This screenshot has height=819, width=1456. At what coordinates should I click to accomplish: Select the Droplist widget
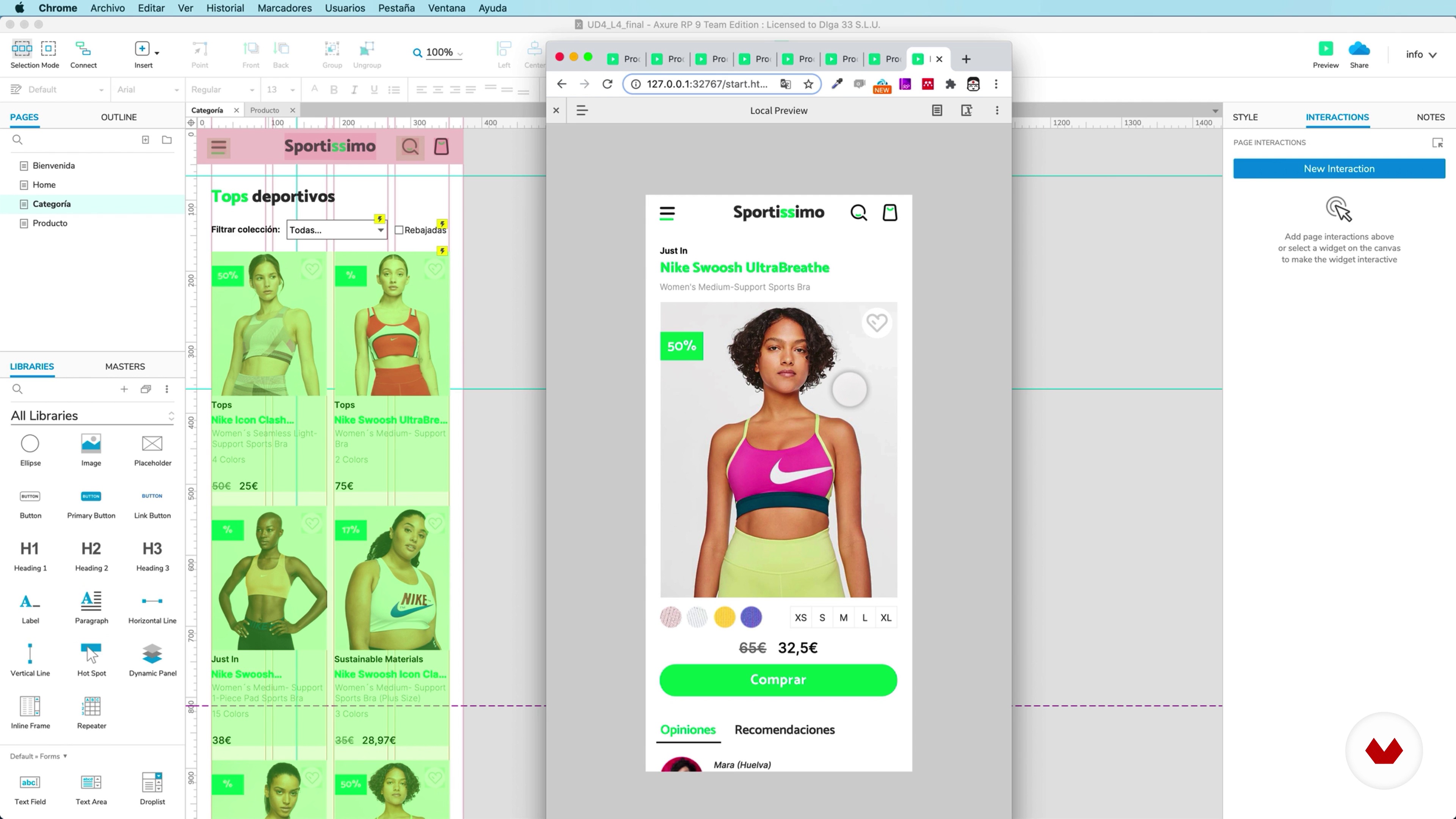(152, 789)
